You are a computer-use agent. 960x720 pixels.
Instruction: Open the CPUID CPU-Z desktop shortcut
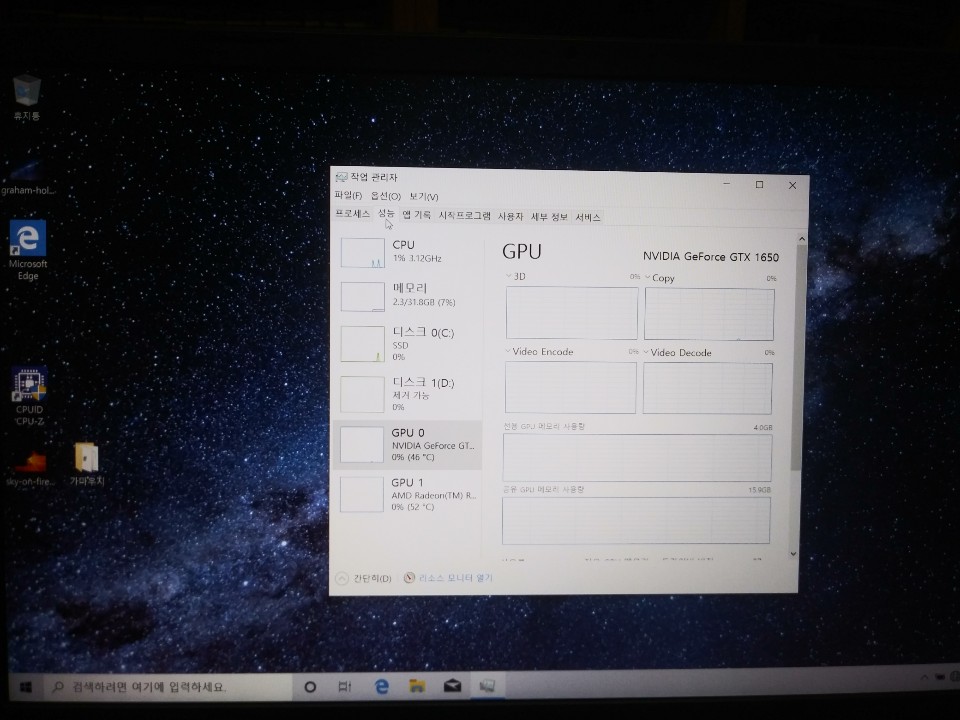click(29, 396)
